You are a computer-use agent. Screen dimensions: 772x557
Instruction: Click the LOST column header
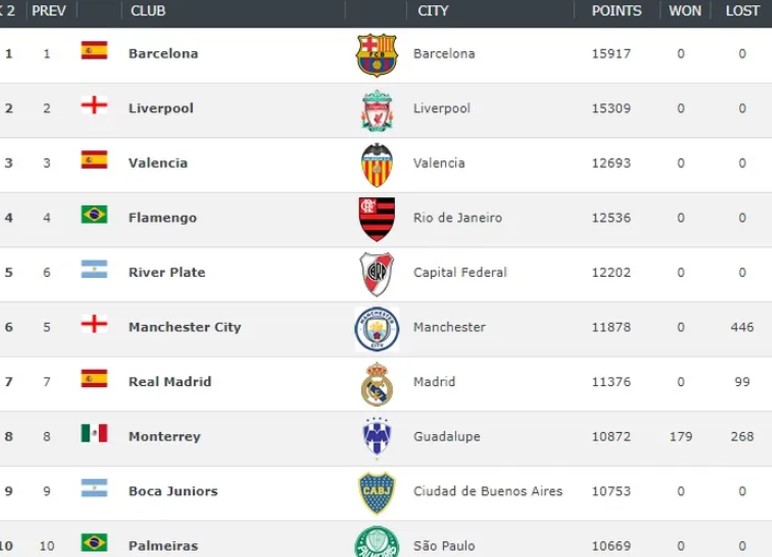pos(741,11)
